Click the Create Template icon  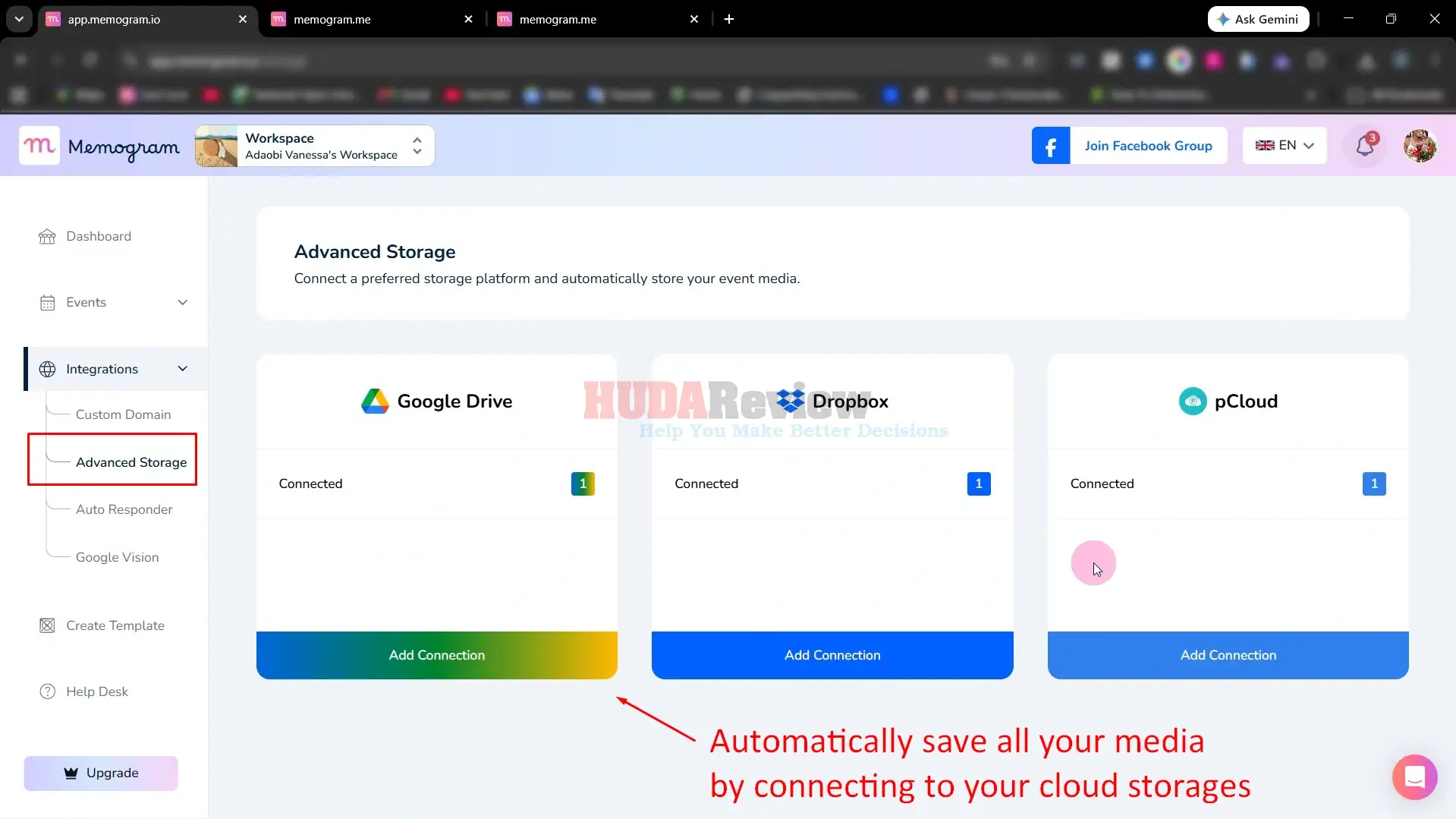[47, 625]
